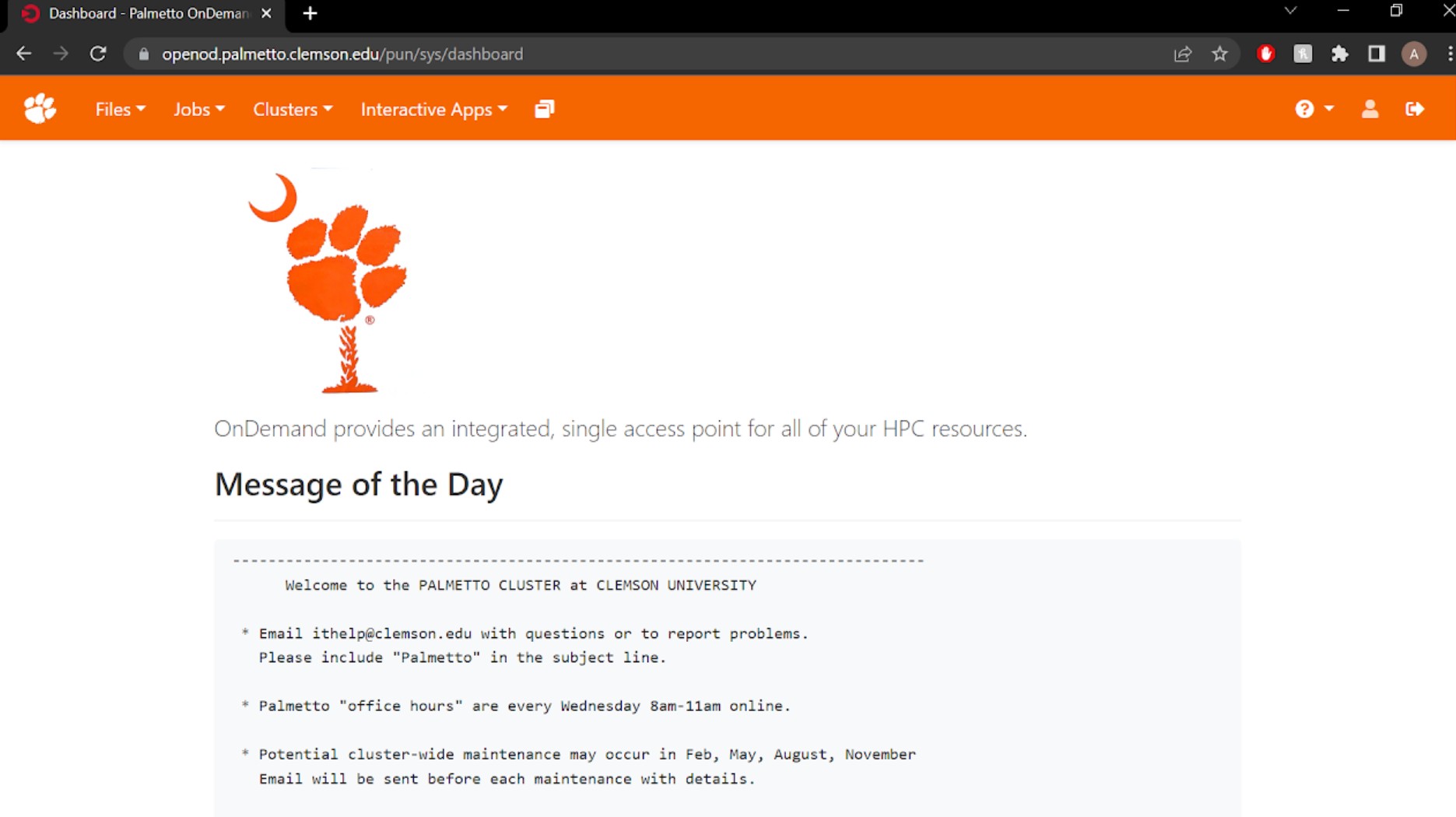Click the red ad blocker extension icon
This screenshot has width=1456, height=817.
point(1265,54)
